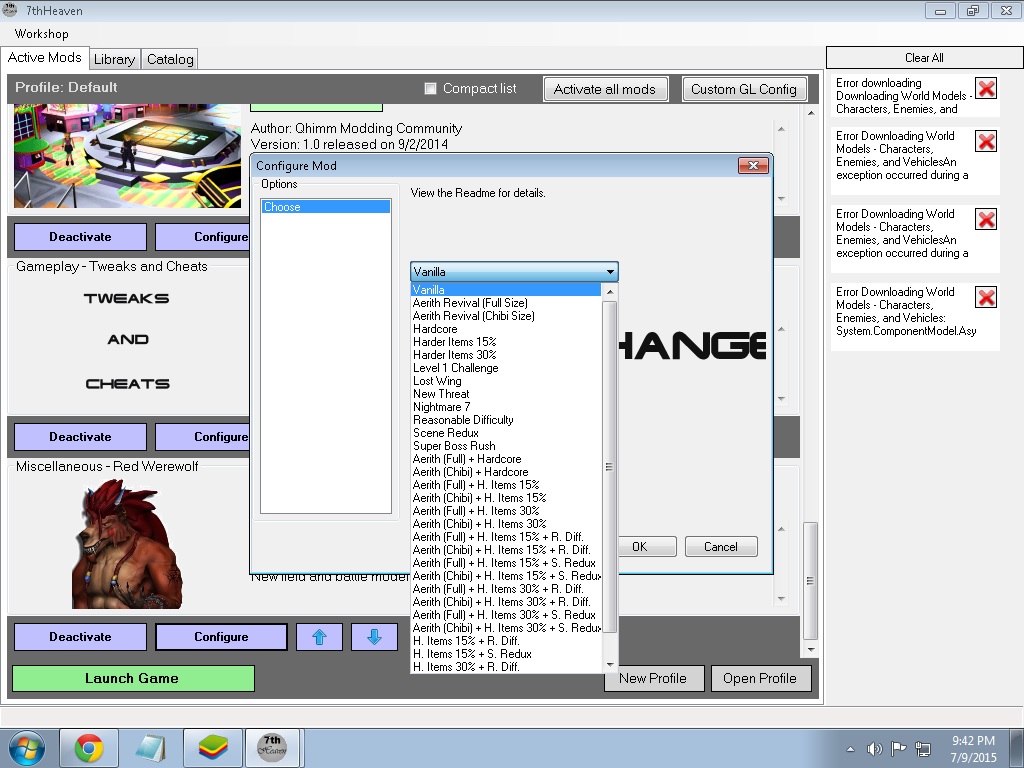Viewport: 1024px width, 768px height.
Task: Open Action Center flag icon
Action: click(x=899, y=749)
